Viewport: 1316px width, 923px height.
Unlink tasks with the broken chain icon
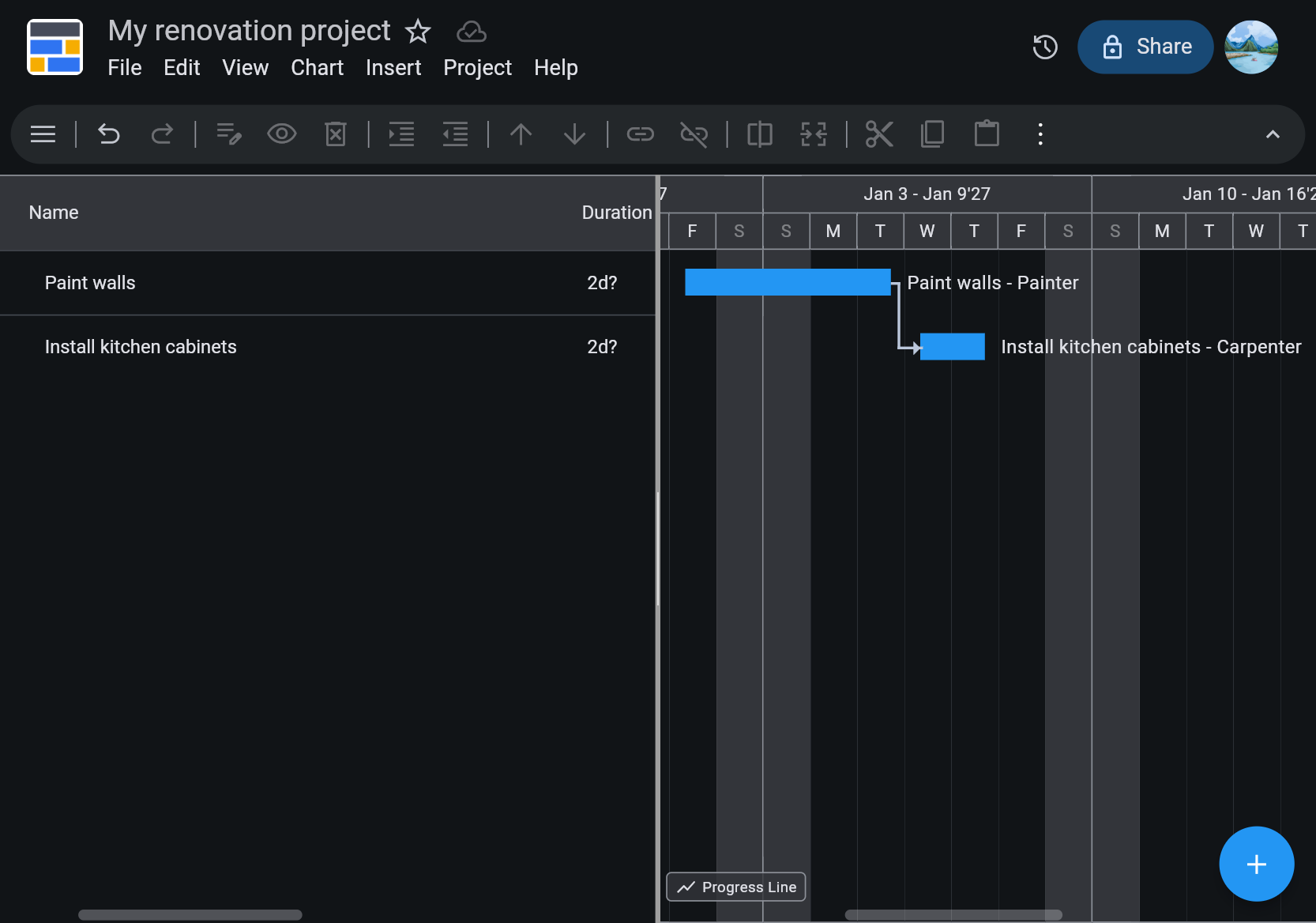pyautogui.click(x=694, y=134)
